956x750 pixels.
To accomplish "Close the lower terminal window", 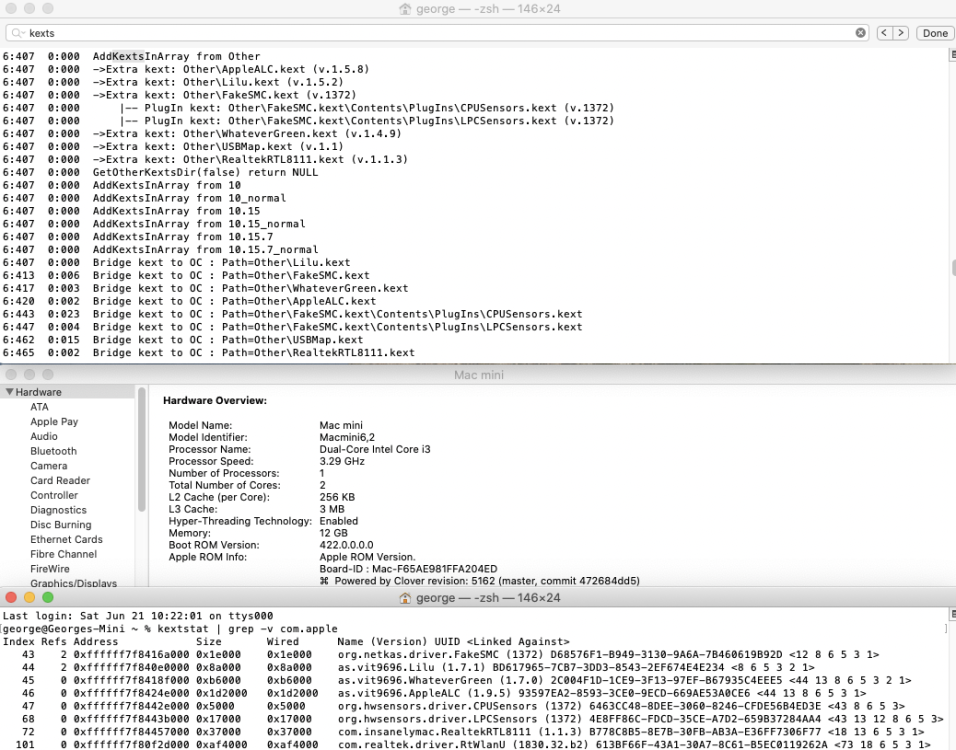I will 11,598.
